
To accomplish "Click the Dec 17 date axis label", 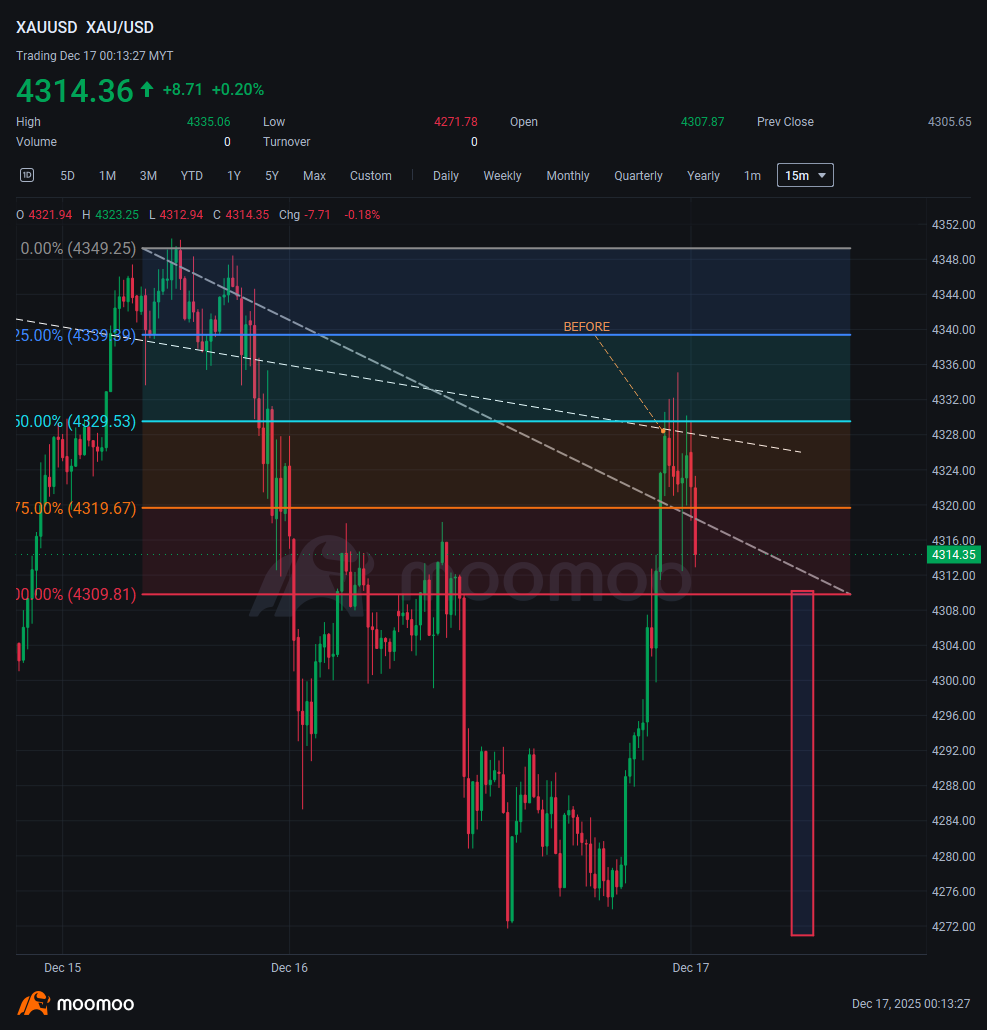I will (x=691, y=968).
